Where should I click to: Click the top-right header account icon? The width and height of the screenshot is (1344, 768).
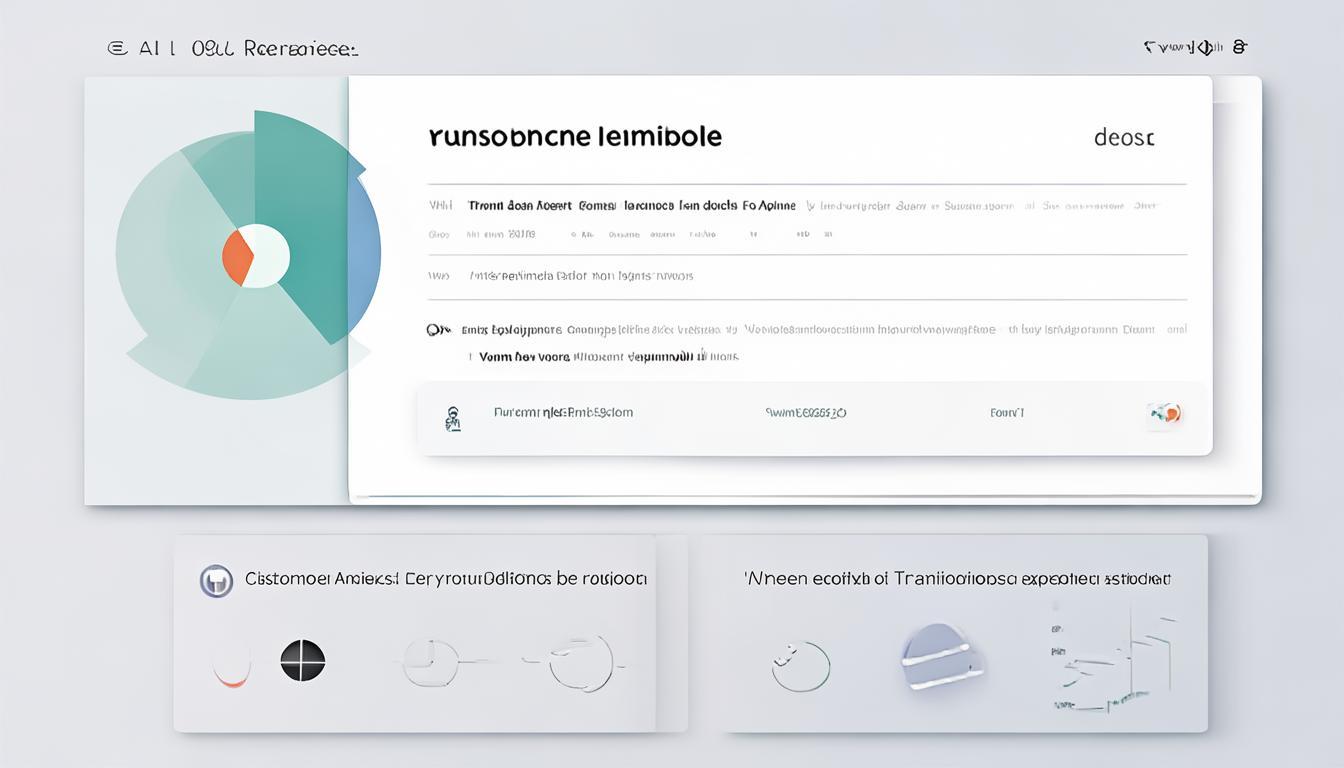[x=1240, y=47]
